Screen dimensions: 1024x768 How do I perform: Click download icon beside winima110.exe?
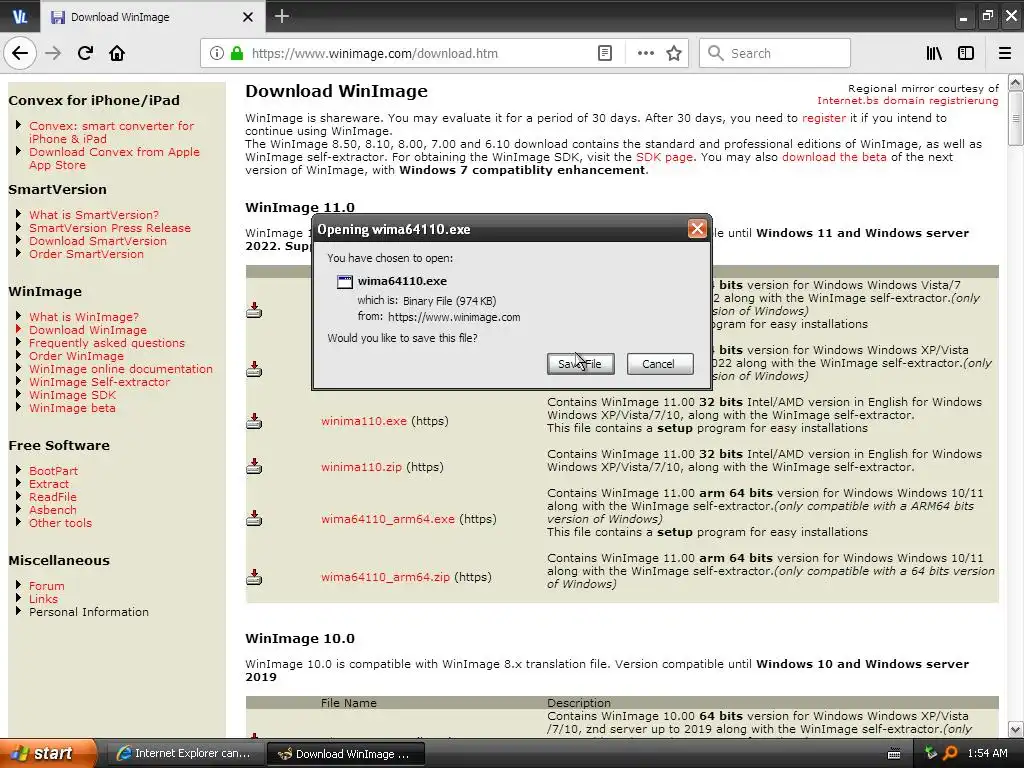pos(254,421)
